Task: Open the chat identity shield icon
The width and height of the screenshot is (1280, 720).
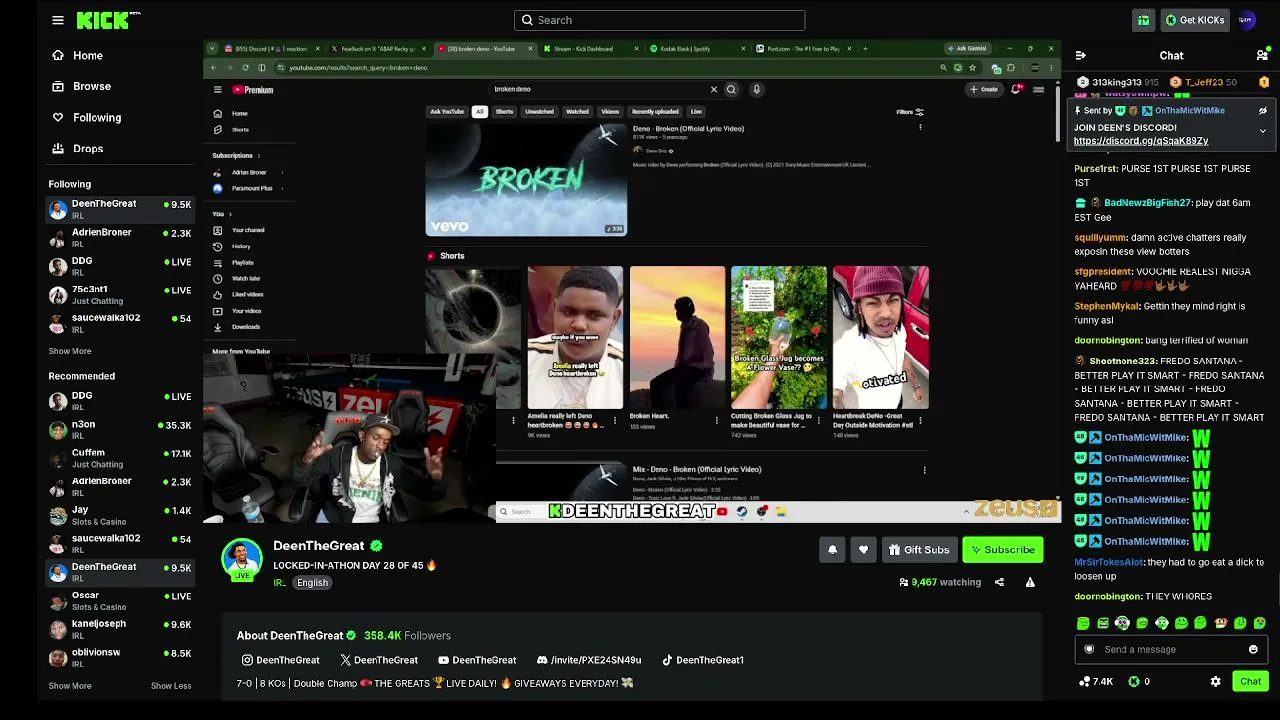Action: (1090, 650)
